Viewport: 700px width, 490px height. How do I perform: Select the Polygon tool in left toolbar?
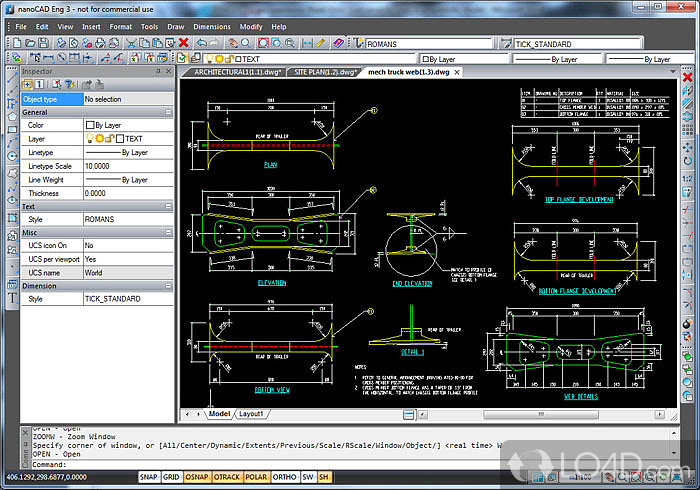pos(12,116)
